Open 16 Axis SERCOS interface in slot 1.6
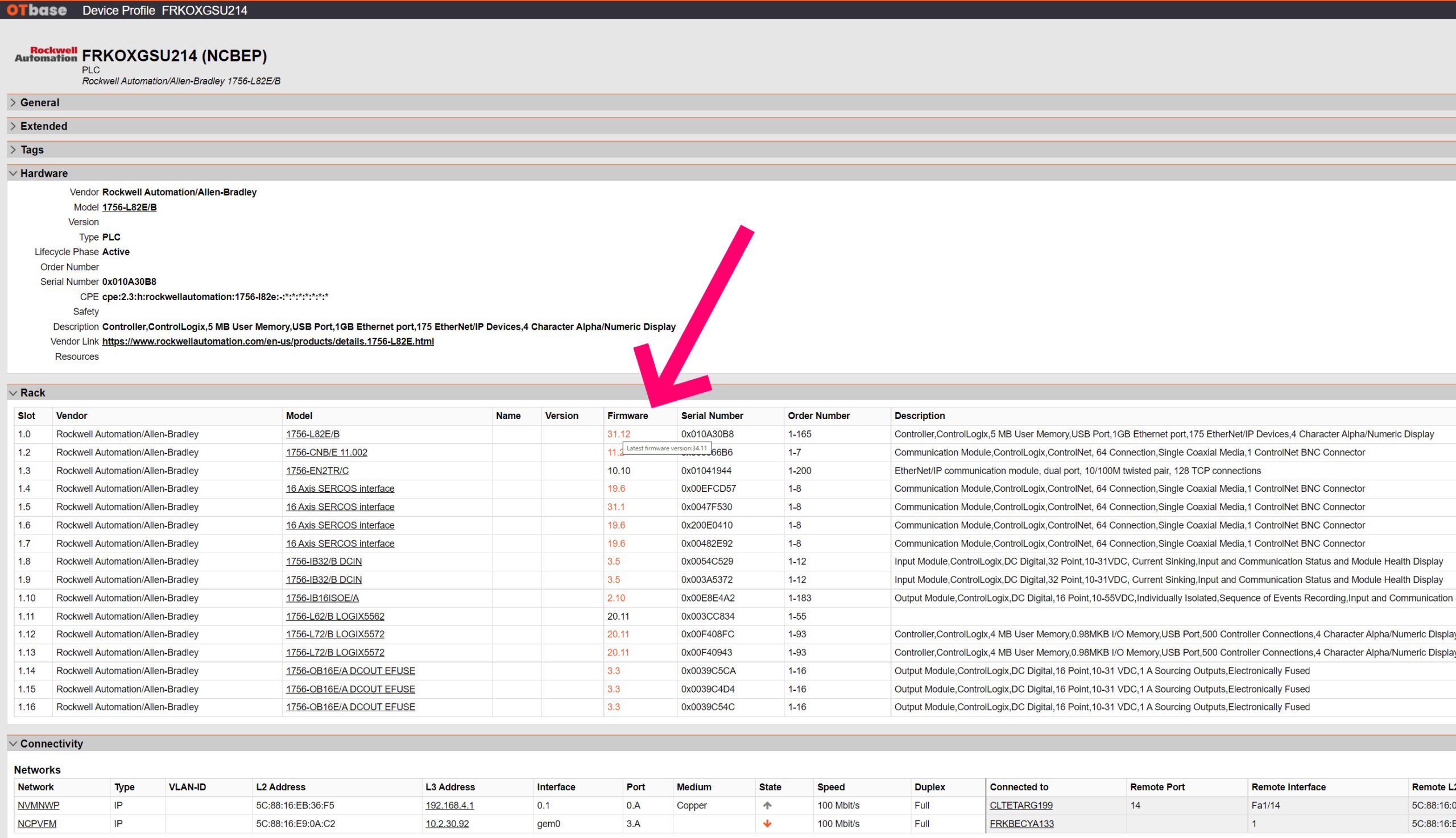This screenshot has height=838, width=1456. 340,525
